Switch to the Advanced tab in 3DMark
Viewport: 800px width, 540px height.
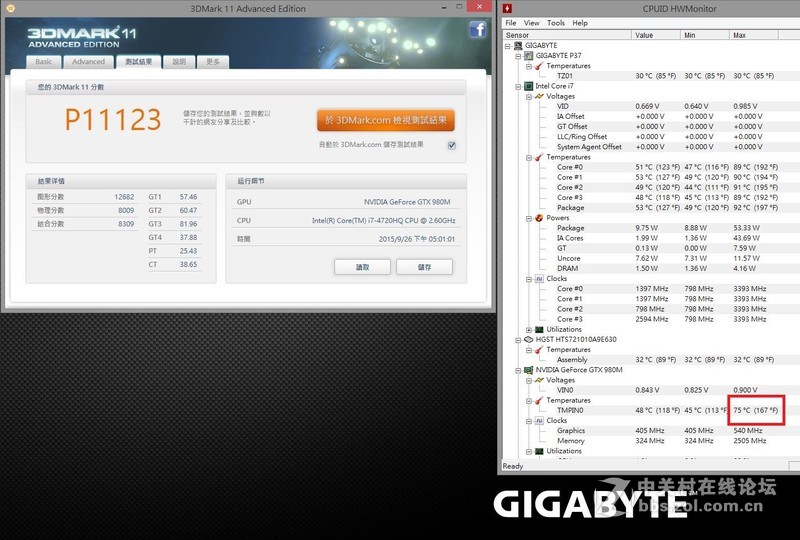click(x=88, y=62)
